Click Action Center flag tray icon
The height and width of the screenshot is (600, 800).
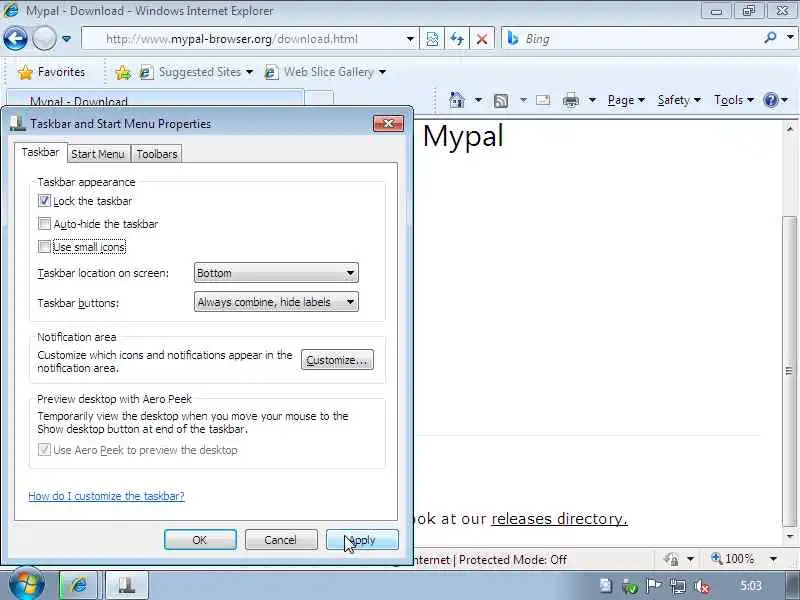(x=654, y=587)
